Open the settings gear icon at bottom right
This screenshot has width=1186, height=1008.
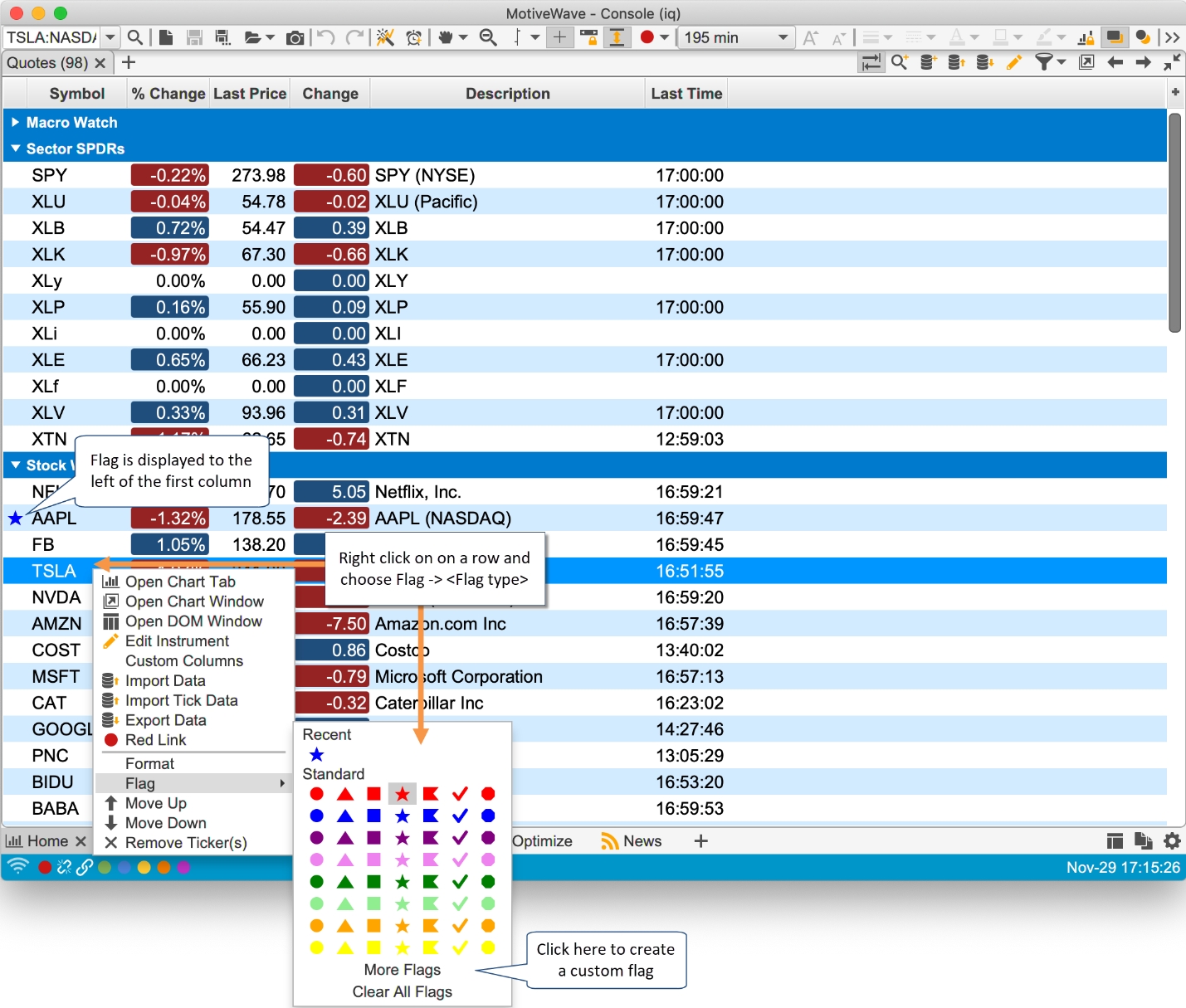click(1172, 841)
